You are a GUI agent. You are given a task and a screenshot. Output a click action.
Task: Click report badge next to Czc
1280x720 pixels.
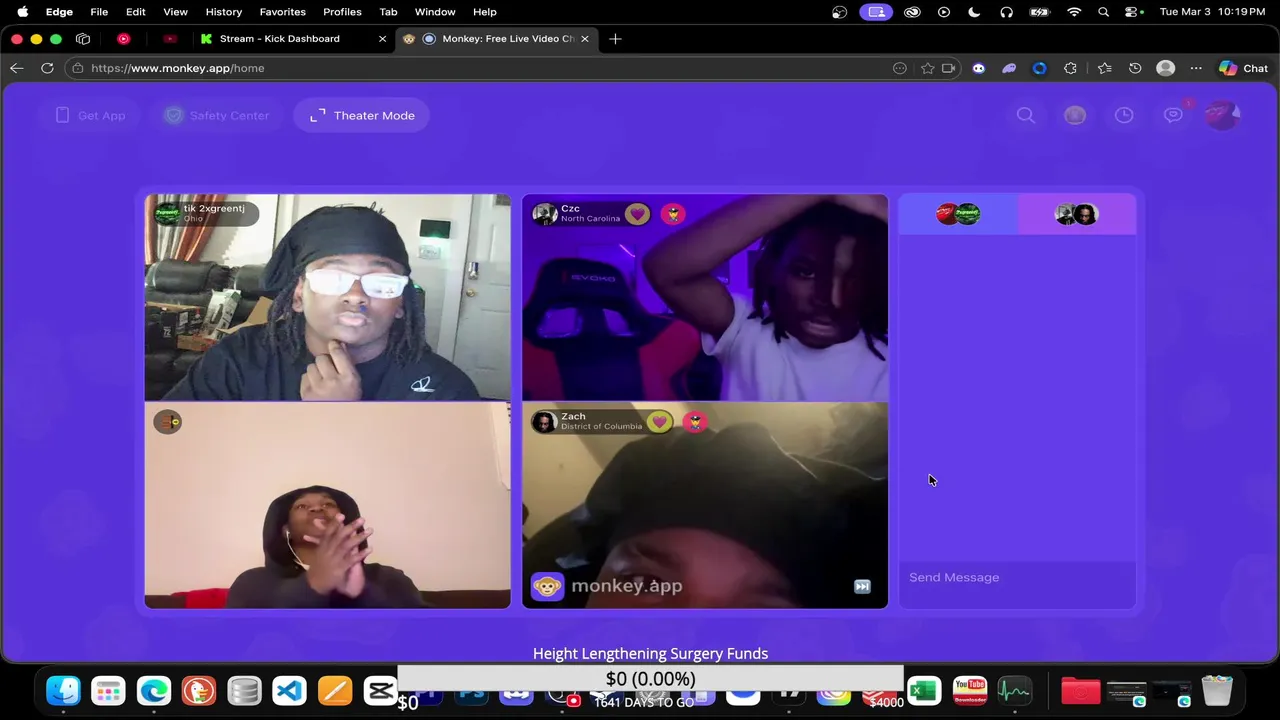(x=673, y=214)
